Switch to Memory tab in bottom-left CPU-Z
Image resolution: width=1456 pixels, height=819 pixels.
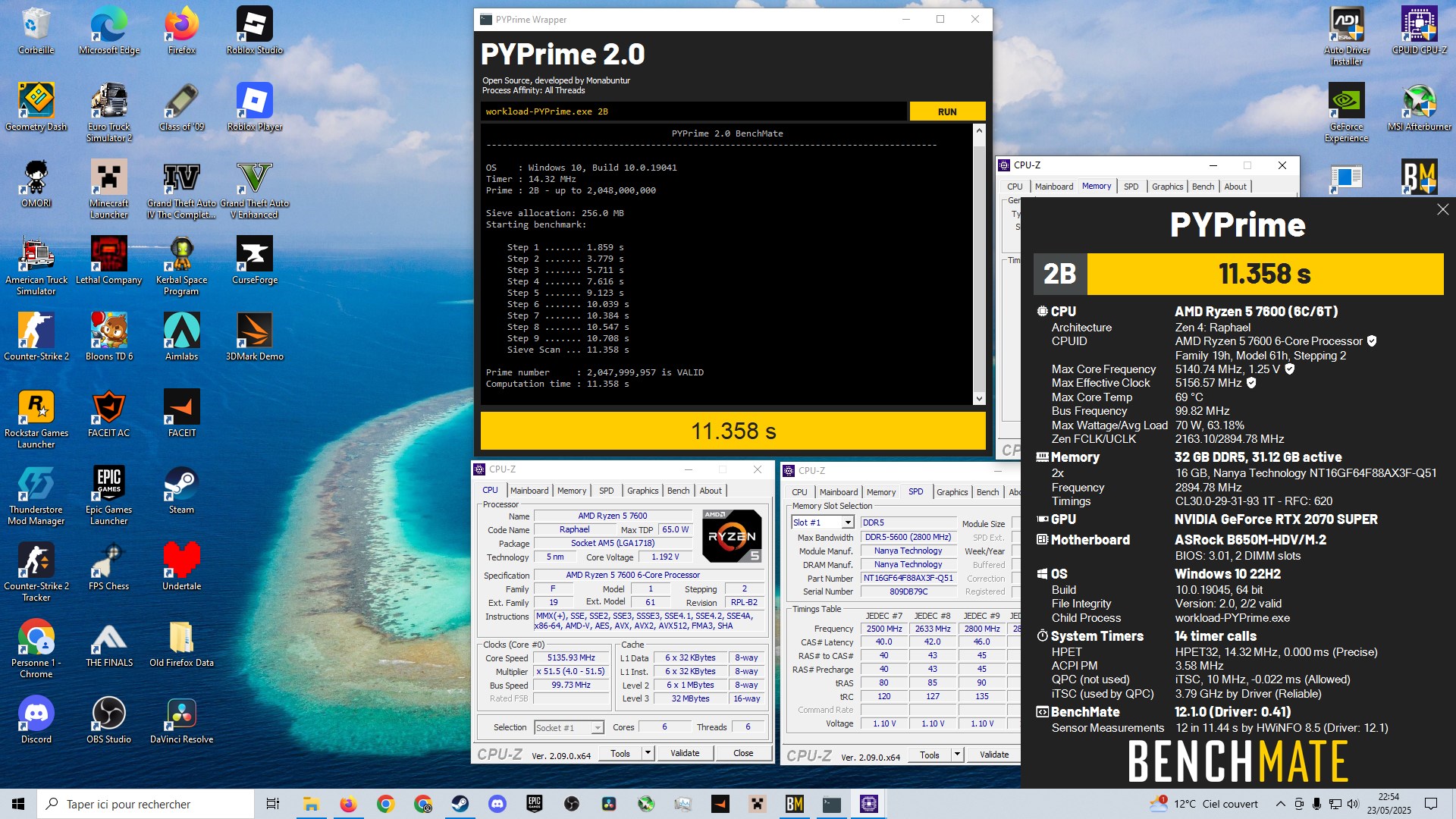[572, 491]
